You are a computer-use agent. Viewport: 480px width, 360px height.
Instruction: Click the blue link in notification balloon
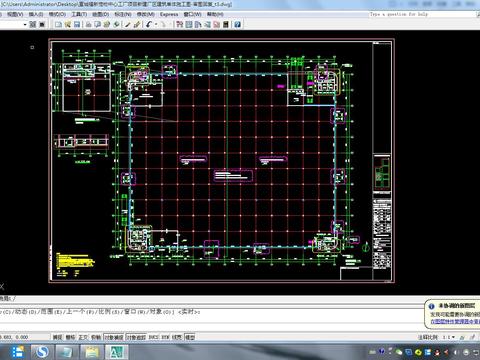coord(455,321)
